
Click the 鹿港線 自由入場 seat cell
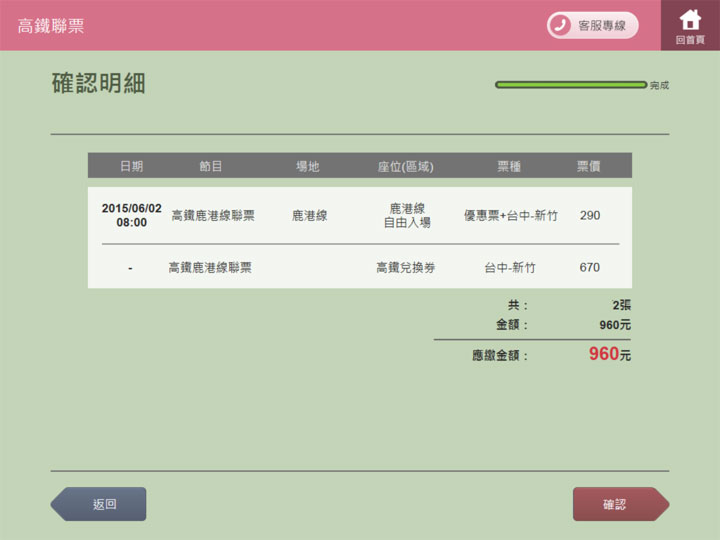(x=407, y=215)
